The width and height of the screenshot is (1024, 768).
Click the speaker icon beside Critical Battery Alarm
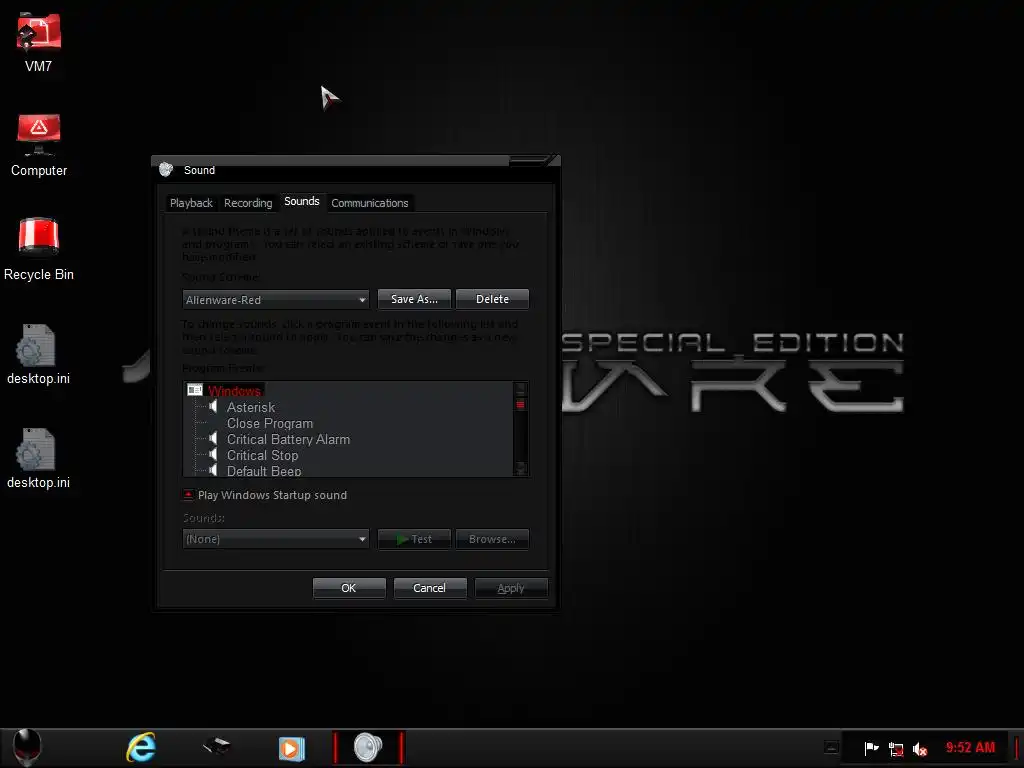(x=214, y=439)
